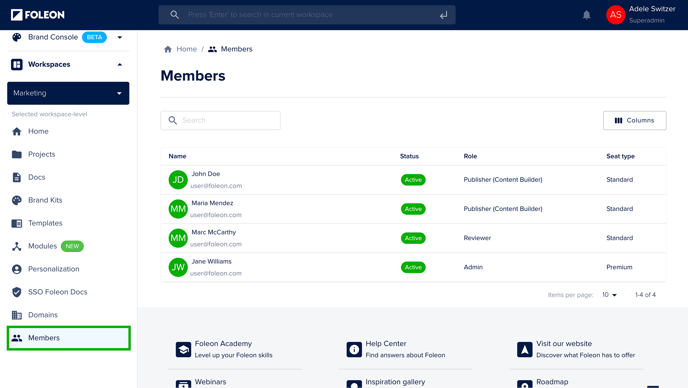Image resolution: width=688 pixels, height=388 pixels.
Task: Click the Maria Mendez name
Action: click(212, 203)
